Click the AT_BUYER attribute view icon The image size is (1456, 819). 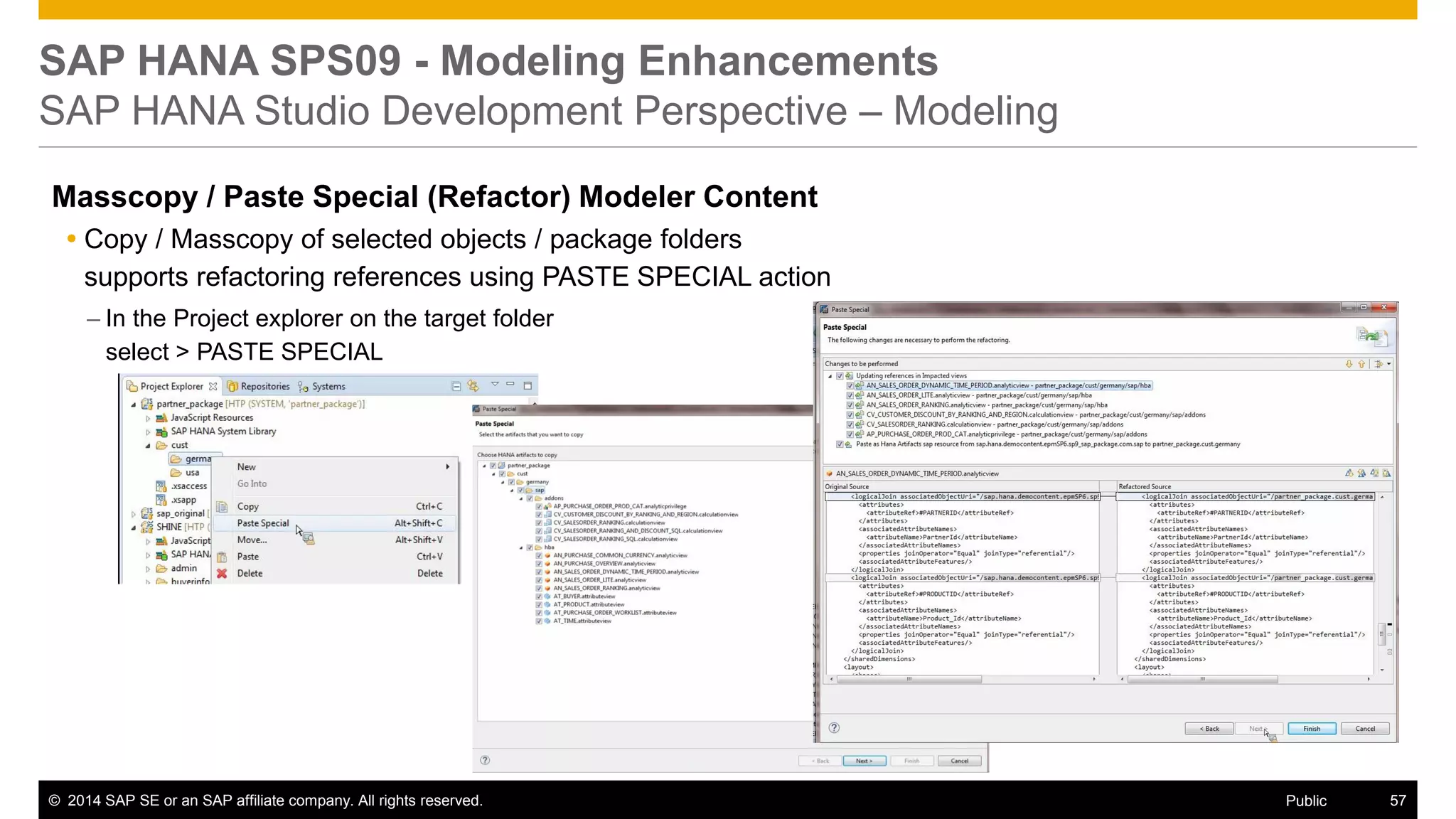[547, 596]
